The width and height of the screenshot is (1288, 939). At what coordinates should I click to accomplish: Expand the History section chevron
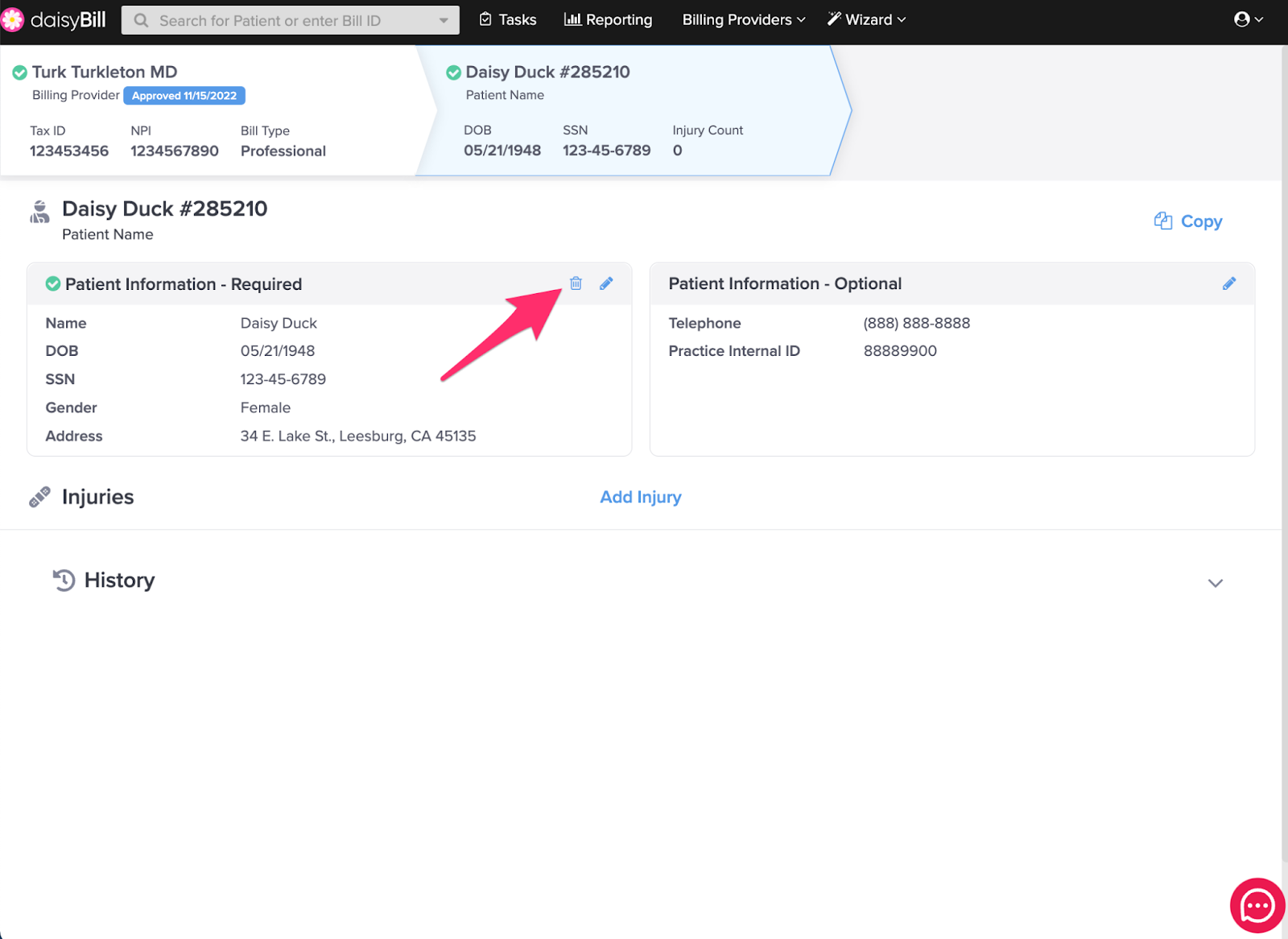(x=1215, y=583)
